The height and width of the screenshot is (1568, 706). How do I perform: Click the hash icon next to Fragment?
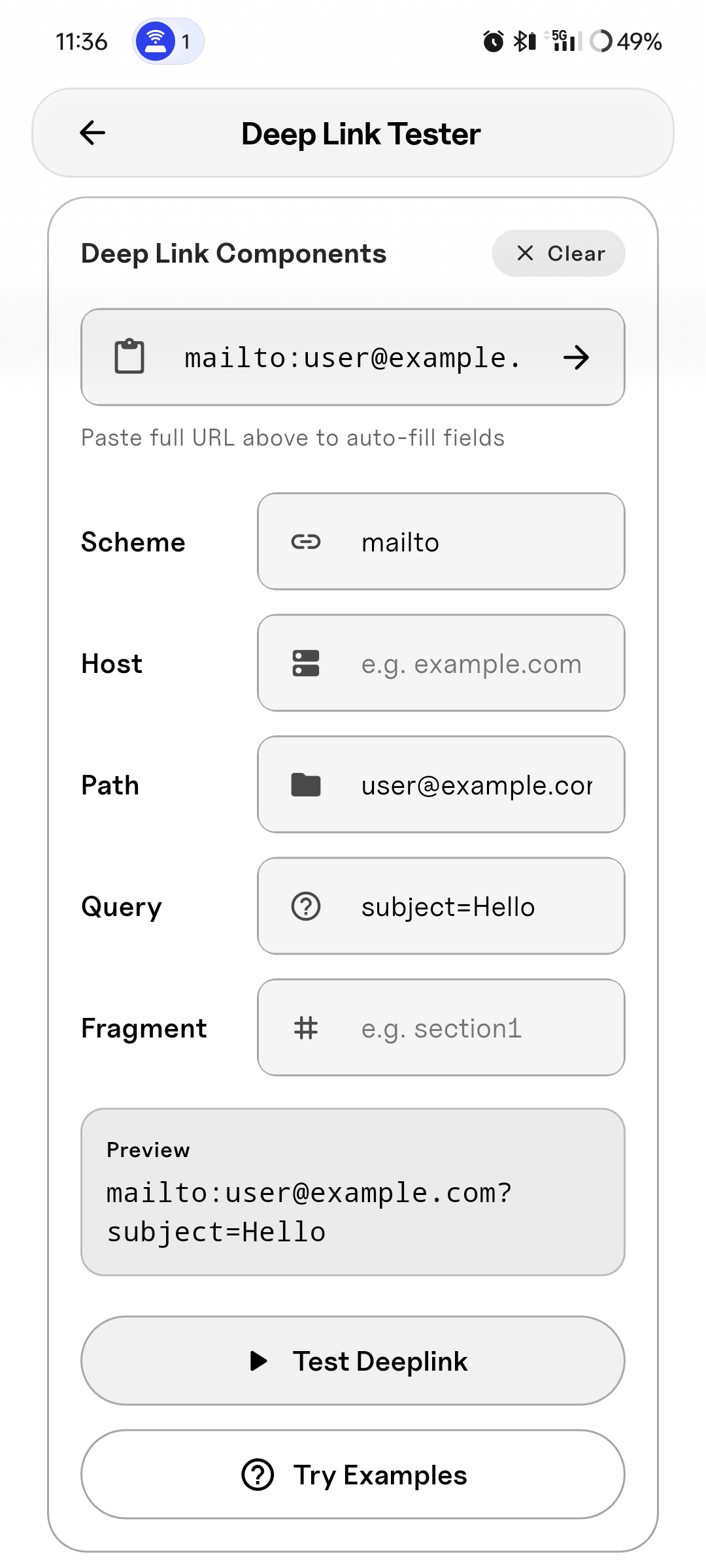(305, 1028)
